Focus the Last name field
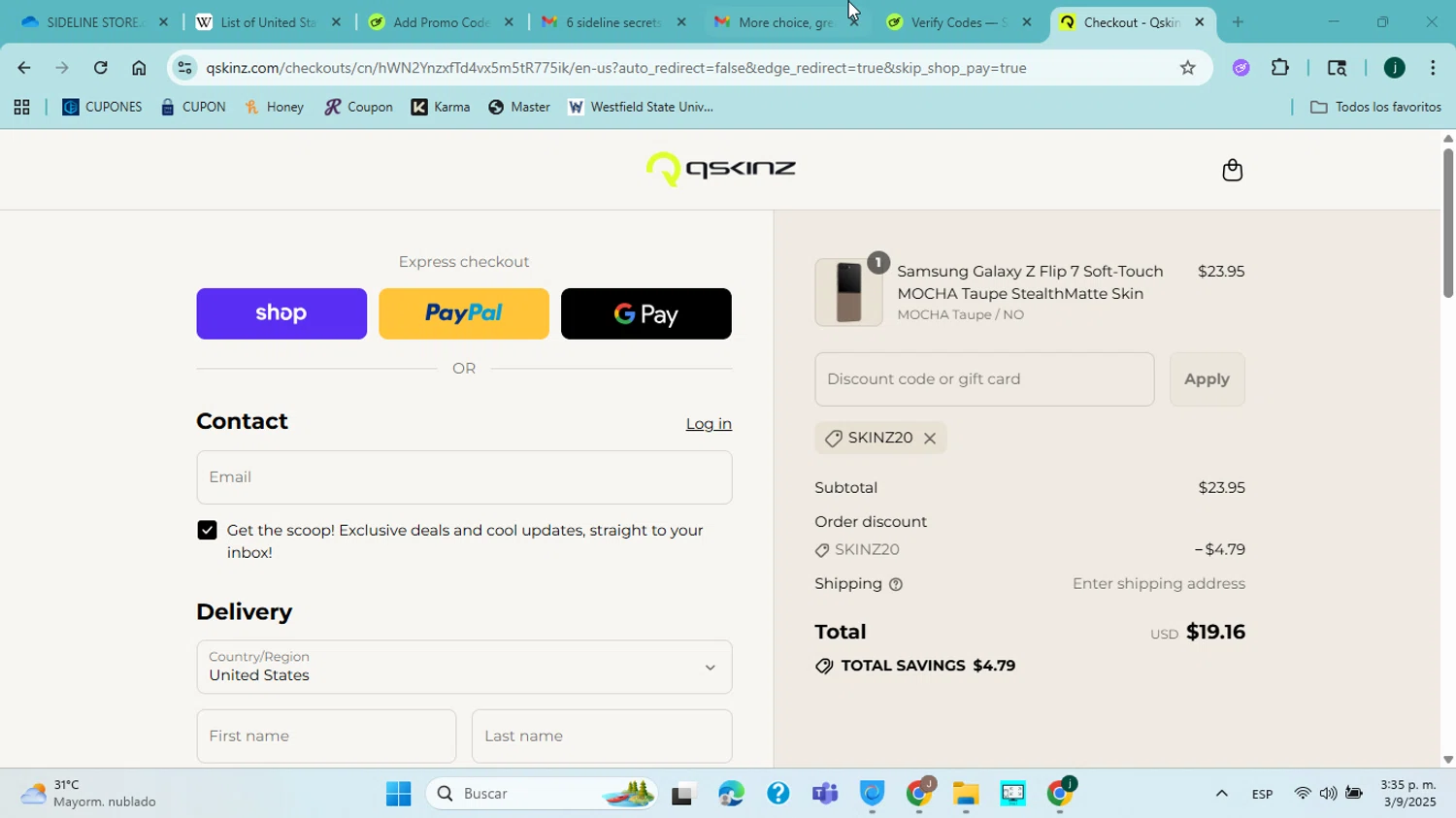The image size is (1456, 818). 602,736
